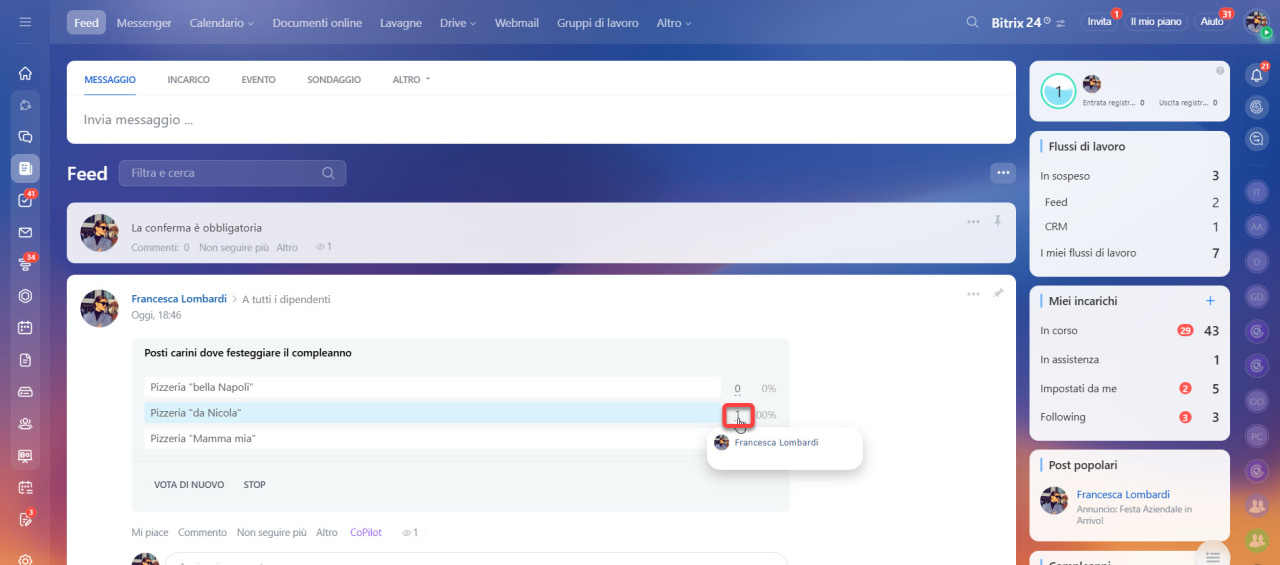This screenshot has width=1280, height=565.
Task: Open the sidebar icon with badge 34
Action: tap(25, 264)
